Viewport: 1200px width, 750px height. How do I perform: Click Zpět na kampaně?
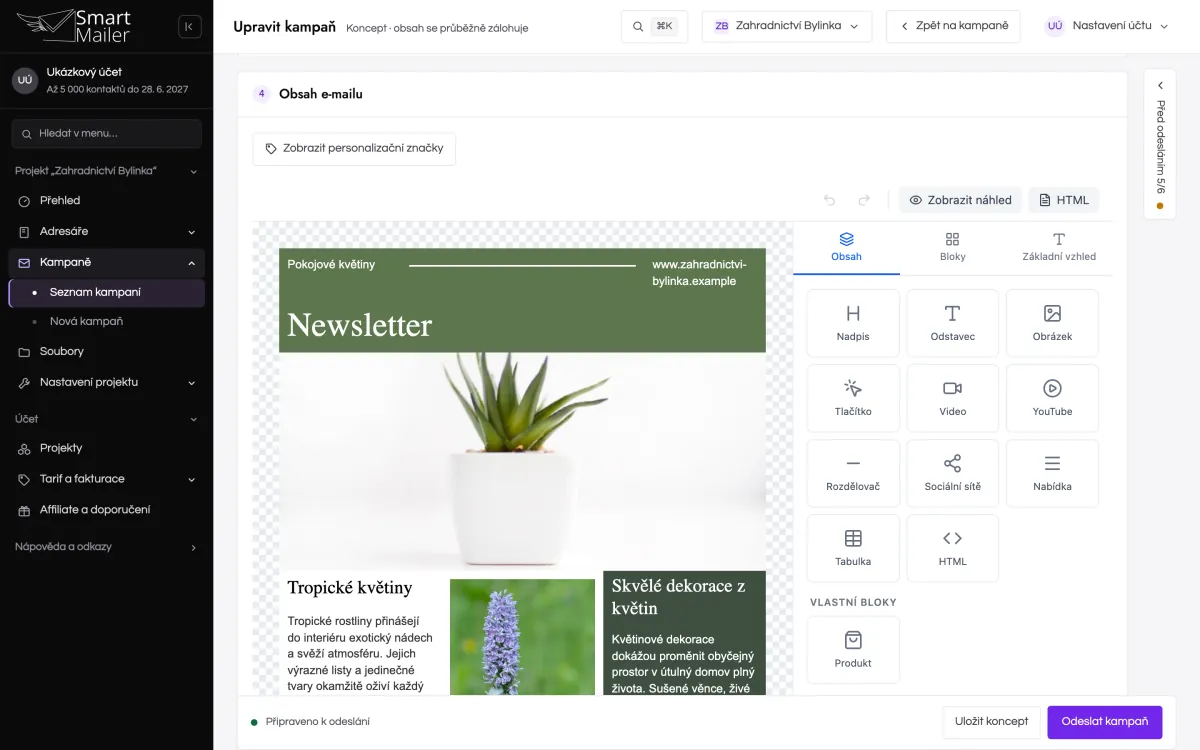[x=953, y=26]
